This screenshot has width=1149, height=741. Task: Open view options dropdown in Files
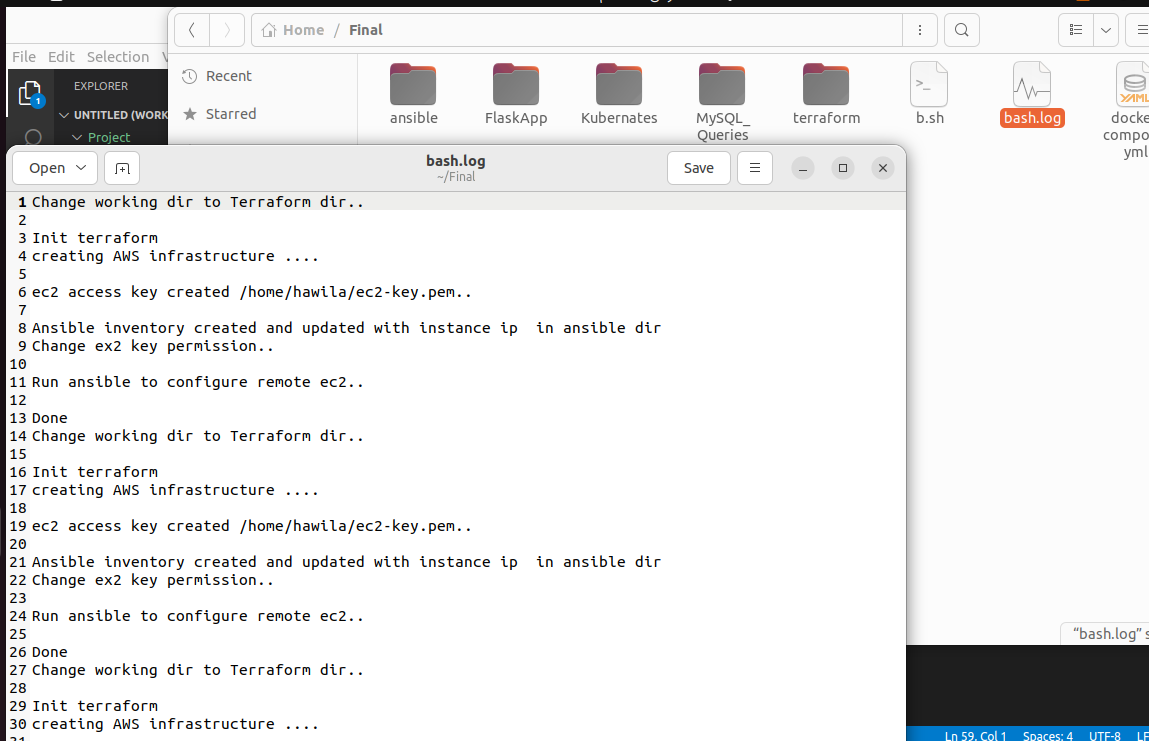pos(1106,30)
